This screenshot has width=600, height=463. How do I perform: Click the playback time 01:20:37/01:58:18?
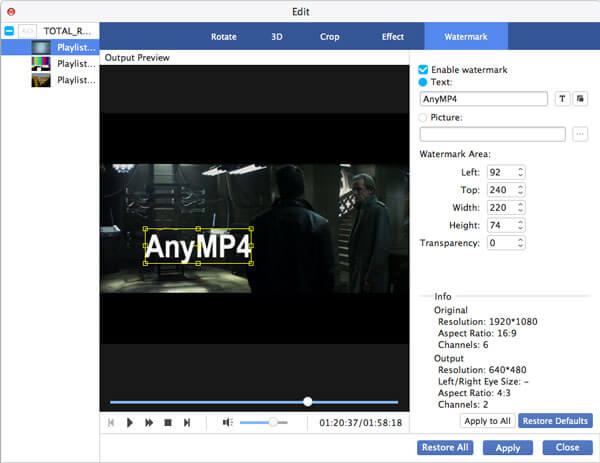coord(360,423)
